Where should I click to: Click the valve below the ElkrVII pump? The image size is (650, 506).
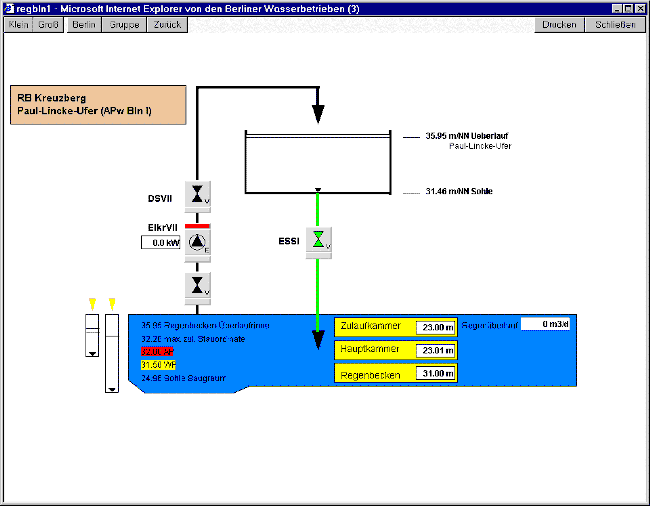(x=198, y=286)
